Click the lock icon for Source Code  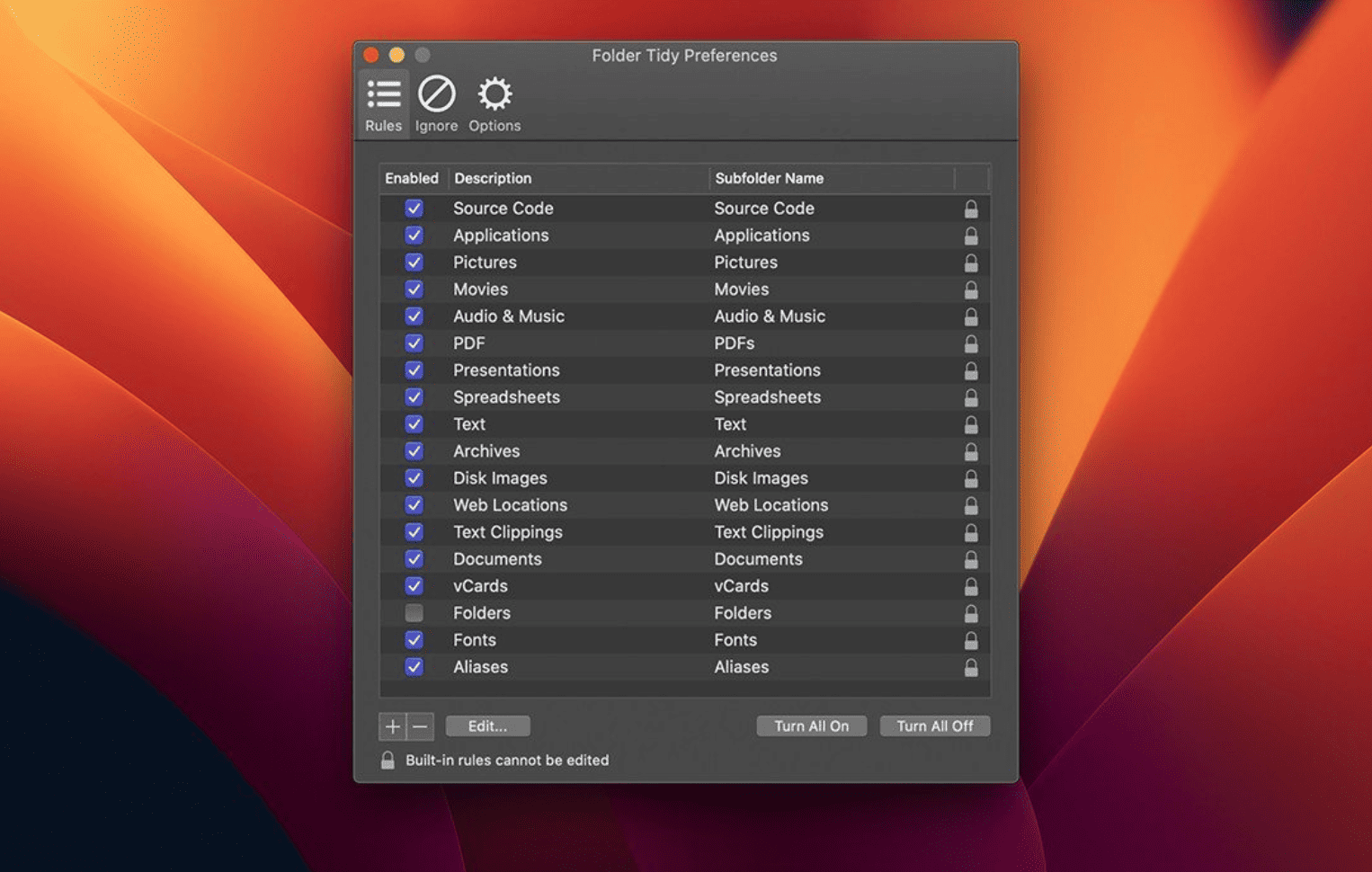971,209
